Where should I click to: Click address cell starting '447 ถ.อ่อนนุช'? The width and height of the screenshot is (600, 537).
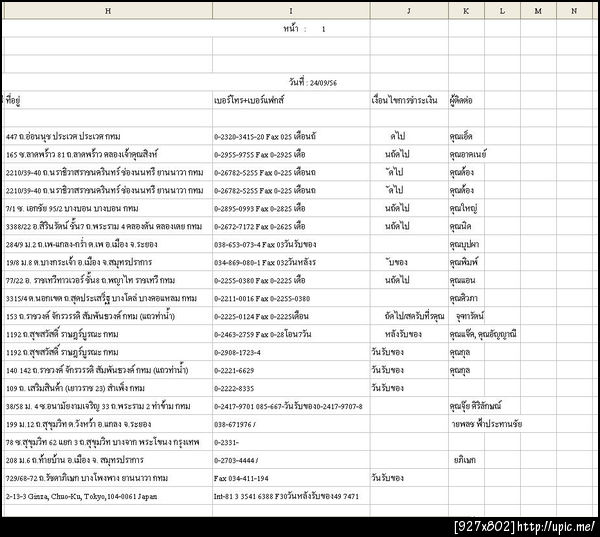click(108, 136)
